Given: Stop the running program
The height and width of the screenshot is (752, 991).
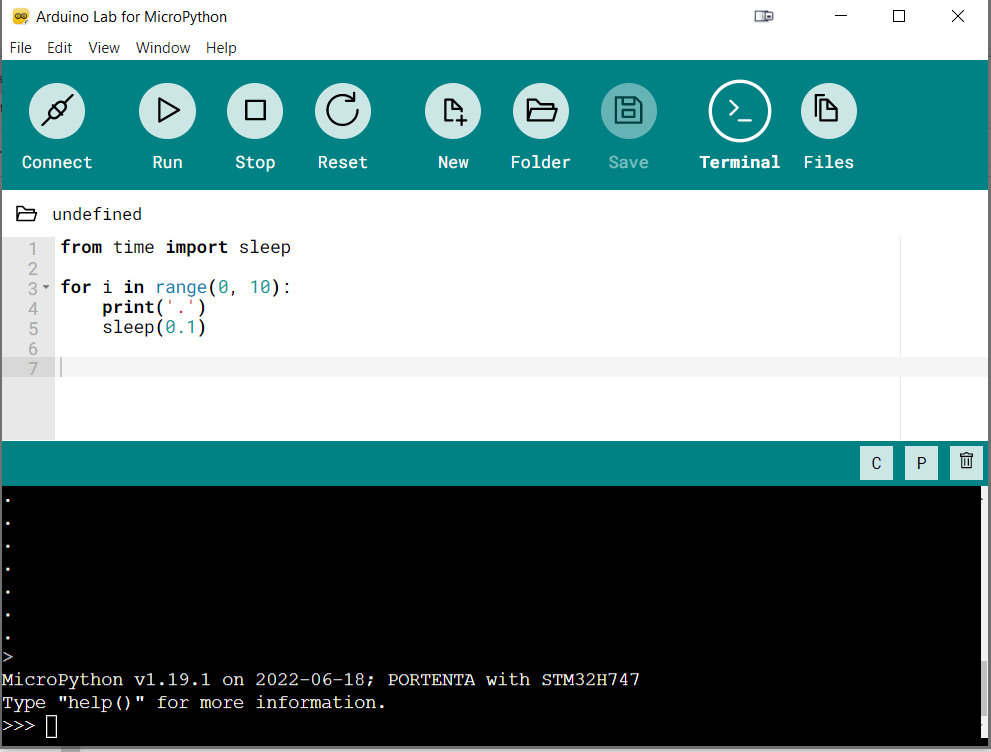Looking at the screenshot, I should click(254, 110).
